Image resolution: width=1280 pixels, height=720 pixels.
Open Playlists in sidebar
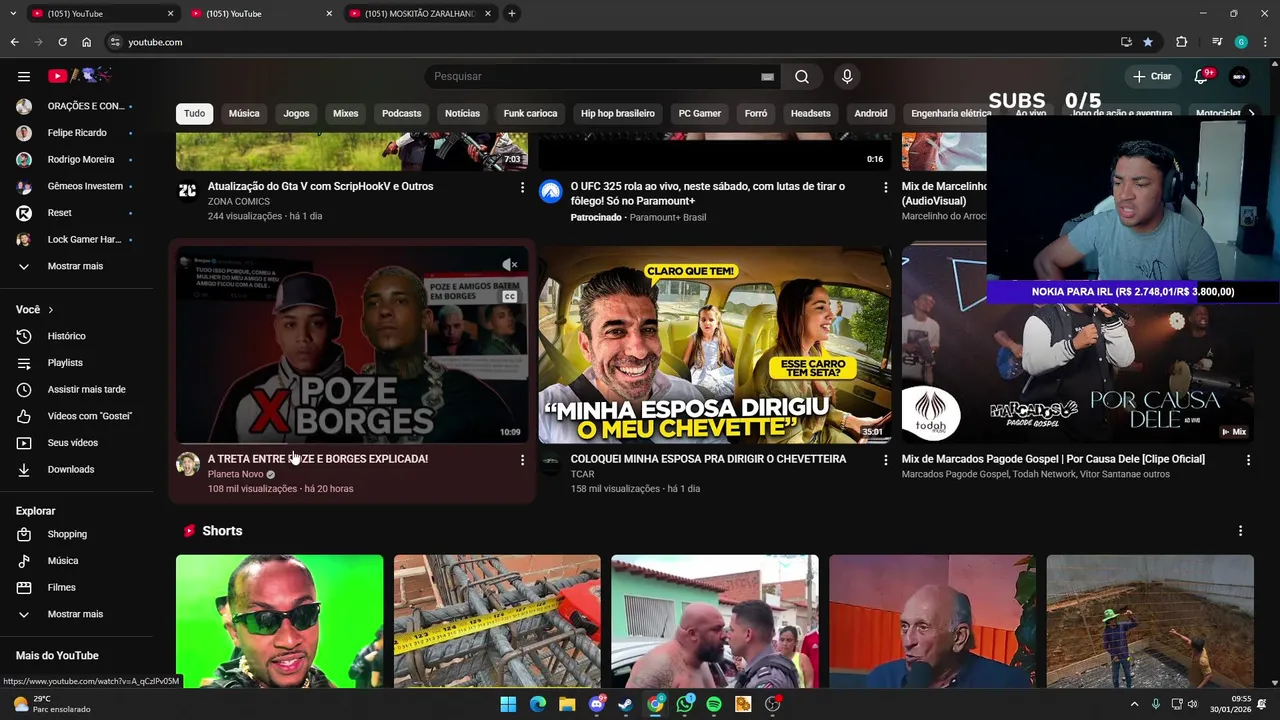76,362
